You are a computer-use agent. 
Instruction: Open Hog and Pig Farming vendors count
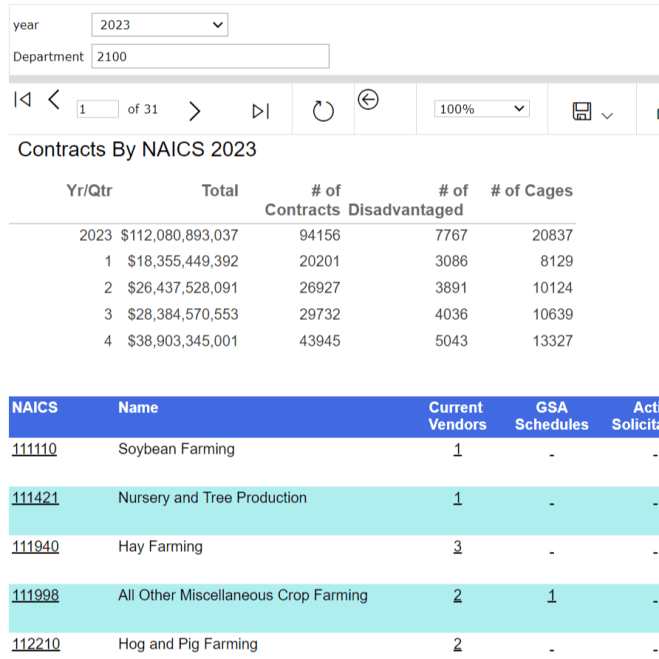(x=458, y=644)
